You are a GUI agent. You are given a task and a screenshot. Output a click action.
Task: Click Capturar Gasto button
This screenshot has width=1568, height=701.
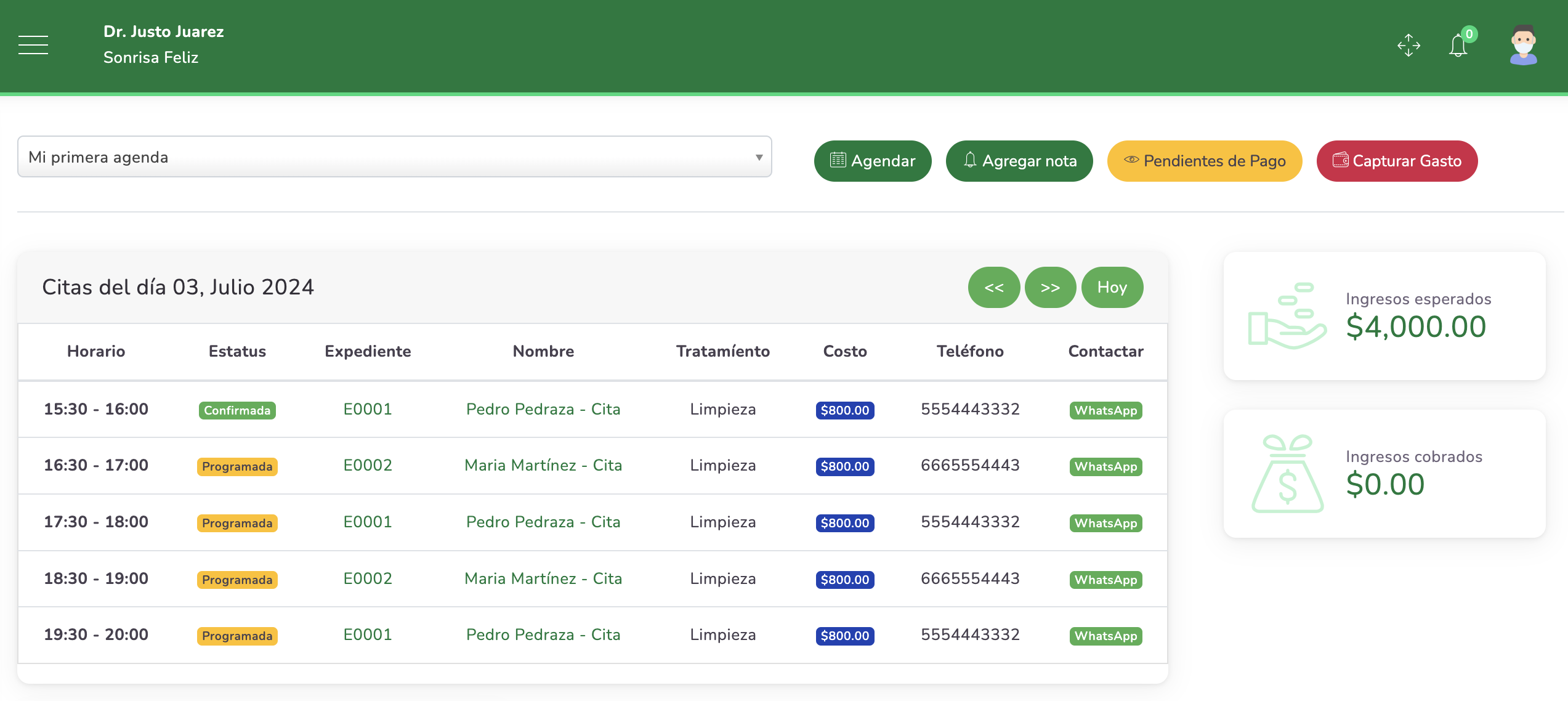click(1397, 161)
